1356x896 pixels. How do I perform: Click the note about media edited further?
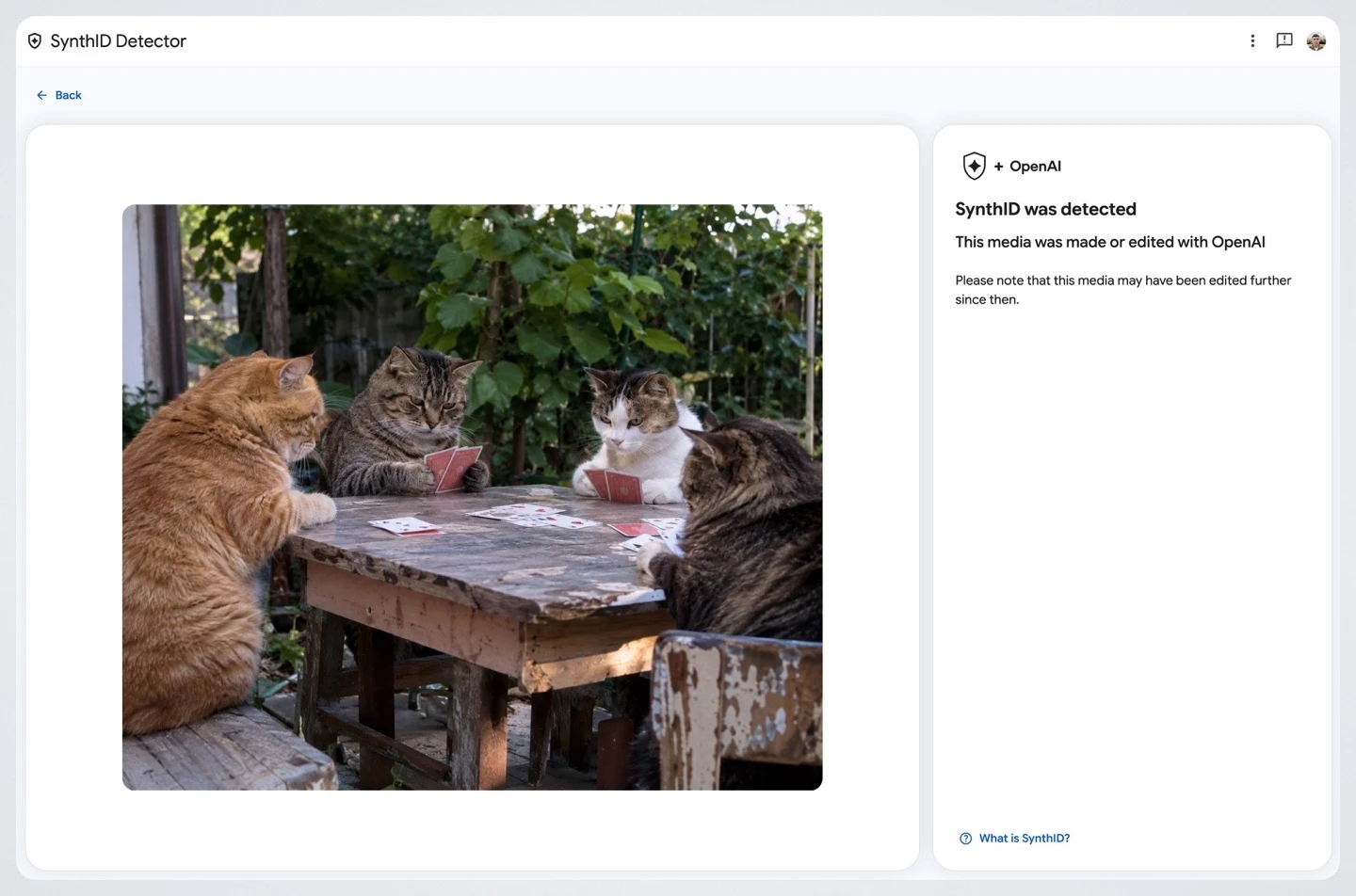tap(1122, 290)
